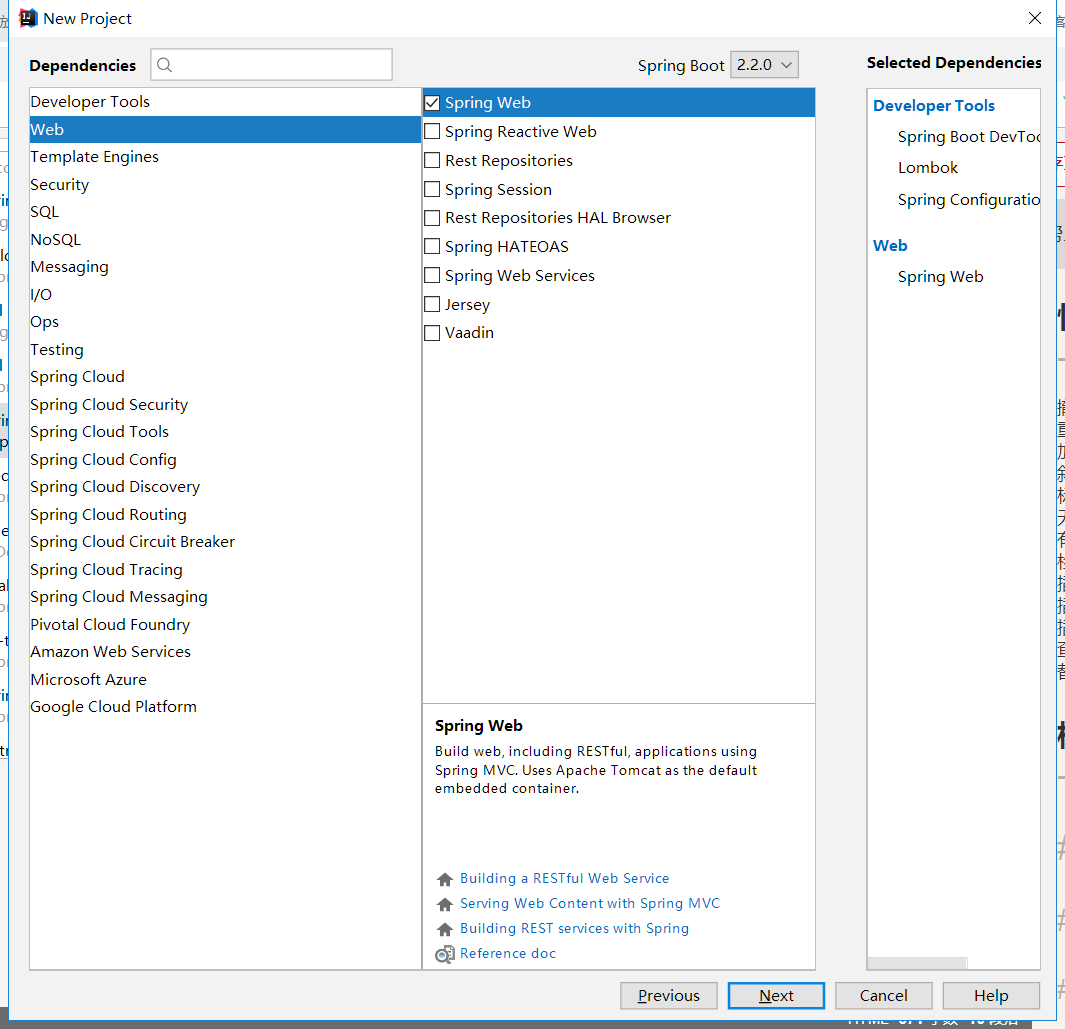Select the Spring Cloud category
Viewport: 1065px width, 1029px height.
(x=225, y=377)
